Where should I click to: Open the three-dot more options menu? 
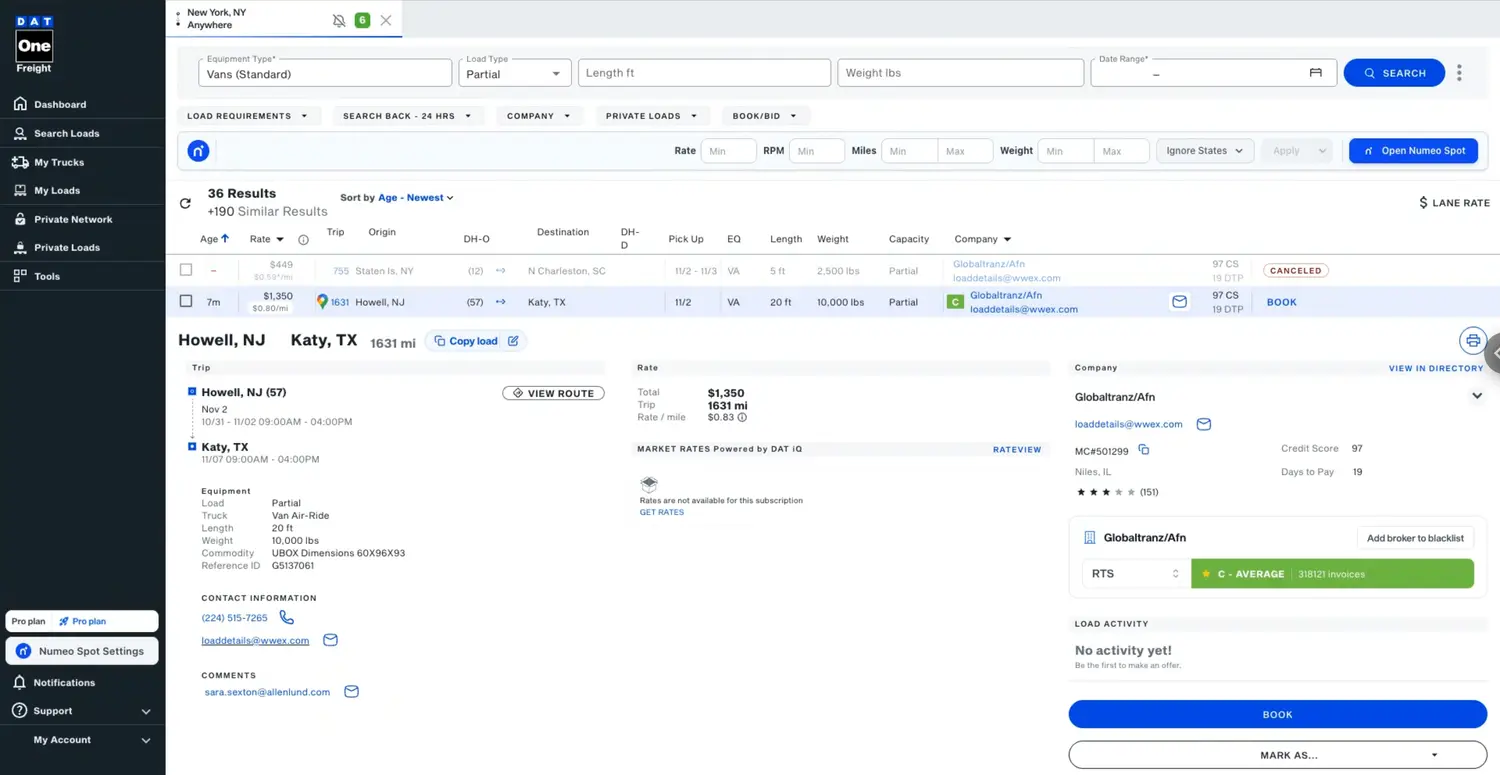click(x=1460, y=73)
